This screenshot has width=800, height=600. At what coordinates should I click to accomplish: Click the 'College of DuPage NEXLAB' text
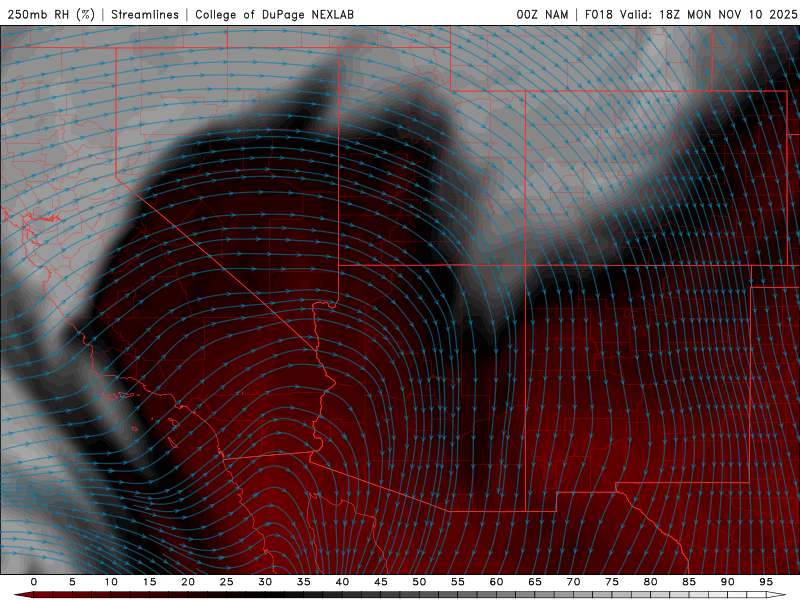point(274,14)
